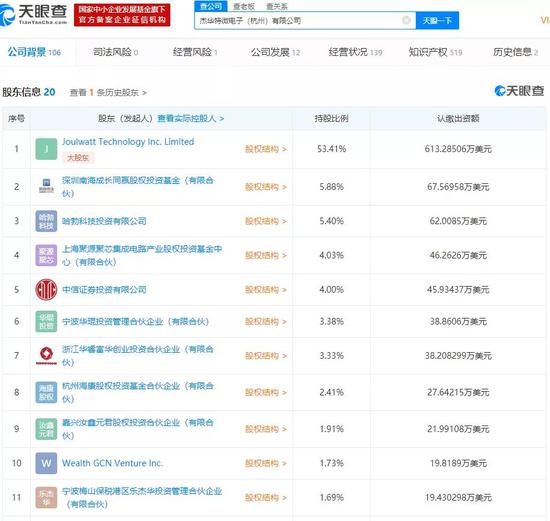
Task: Click the 哈勃科技 shareholder logo icon
Action: (46, 221)
